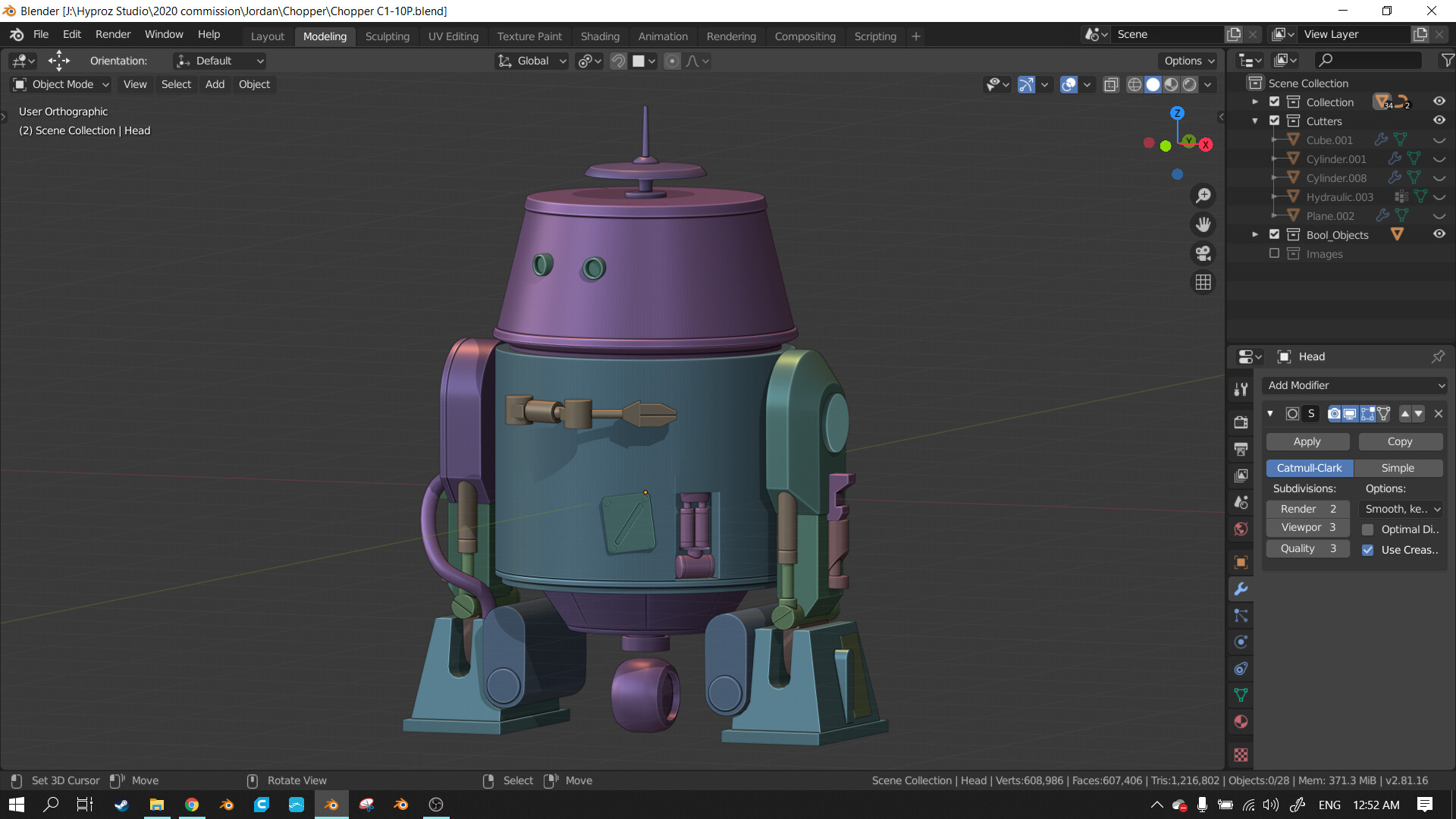
Task: Toggle X-ray display icon
Action: point(1111,84)
